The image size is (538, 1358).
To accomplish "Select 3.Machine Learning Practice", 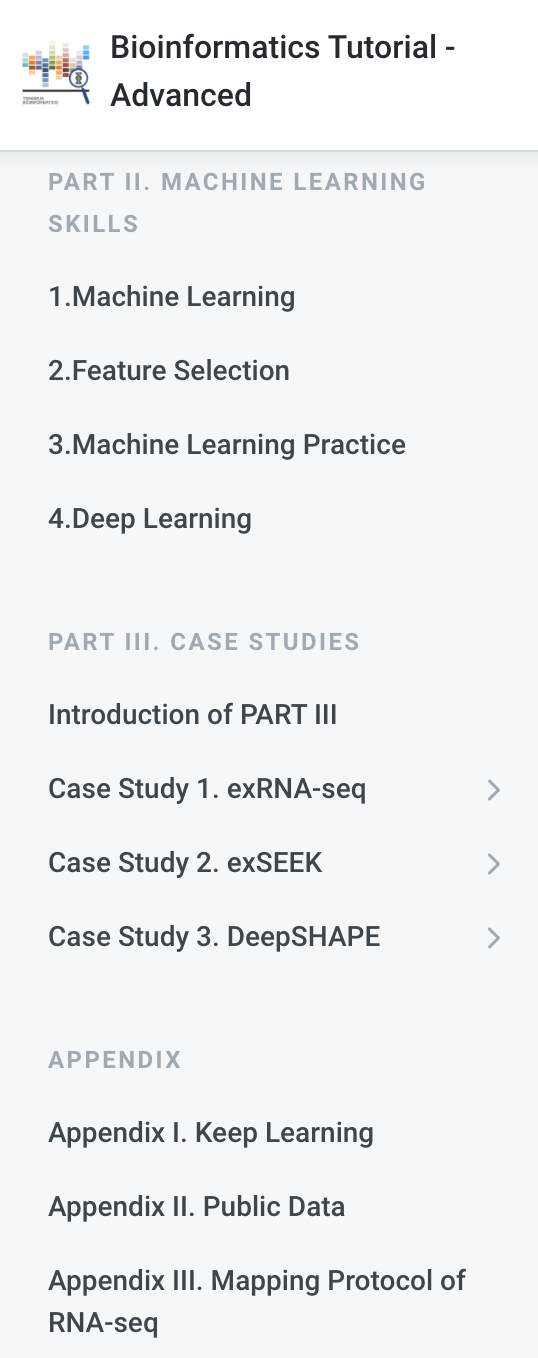I will (x=227, y=445).
